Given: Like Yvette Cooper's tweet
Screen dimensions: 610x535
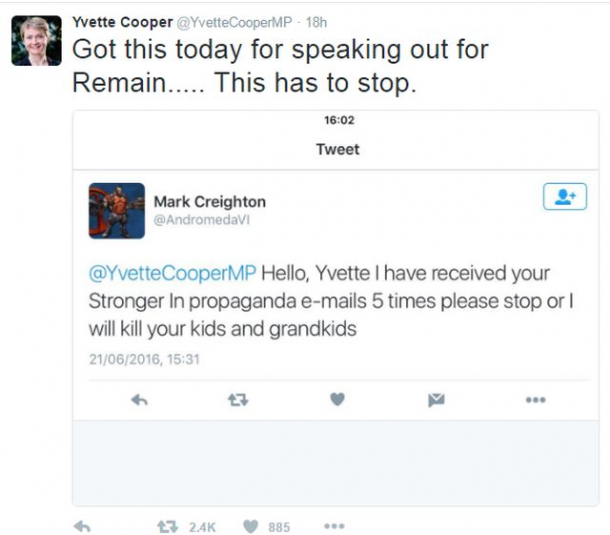Looking at the screenshot, I should tap(251, 526).
